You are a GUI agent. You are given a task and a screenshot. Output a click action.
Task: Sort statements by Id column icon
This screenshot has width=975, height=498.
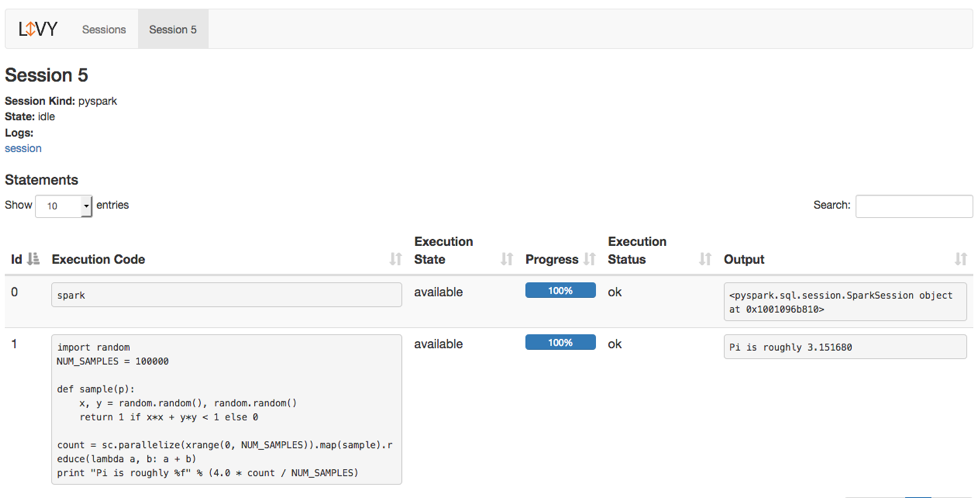33,259
